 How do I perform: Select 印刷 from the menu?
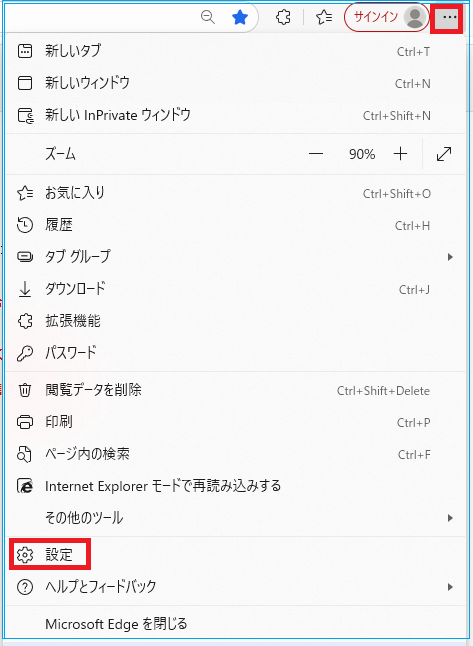[x=236, y=422]
